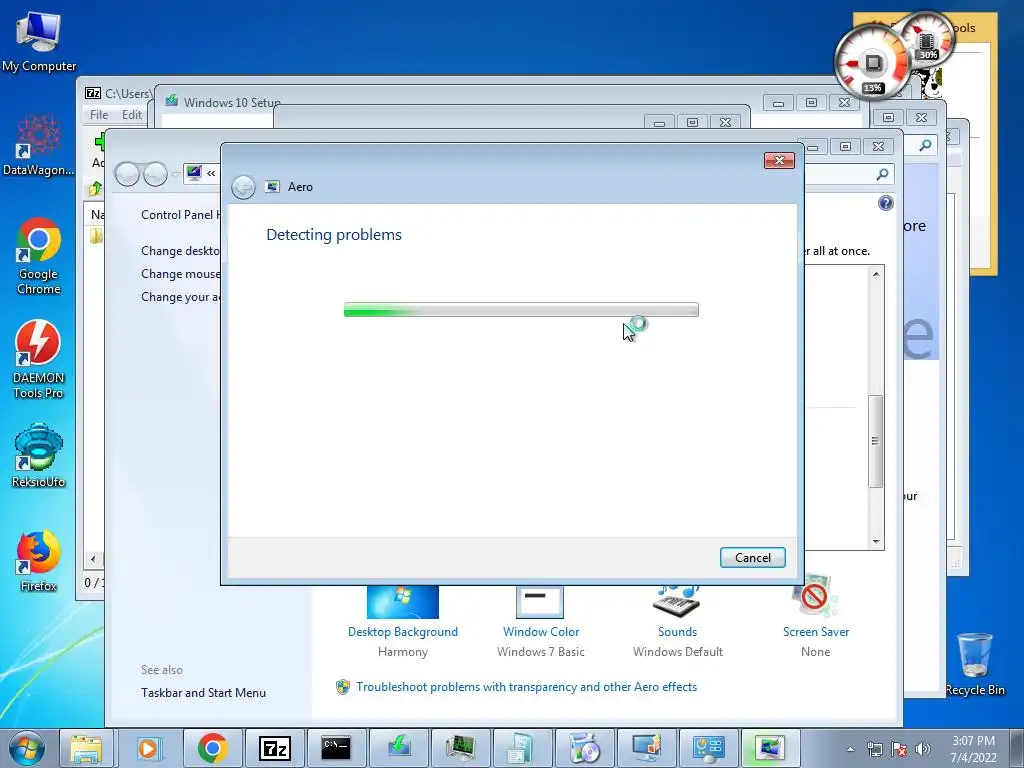Open Google Chrome desktop shortcut
The image size is (1024, 768).
click(39, 256)
